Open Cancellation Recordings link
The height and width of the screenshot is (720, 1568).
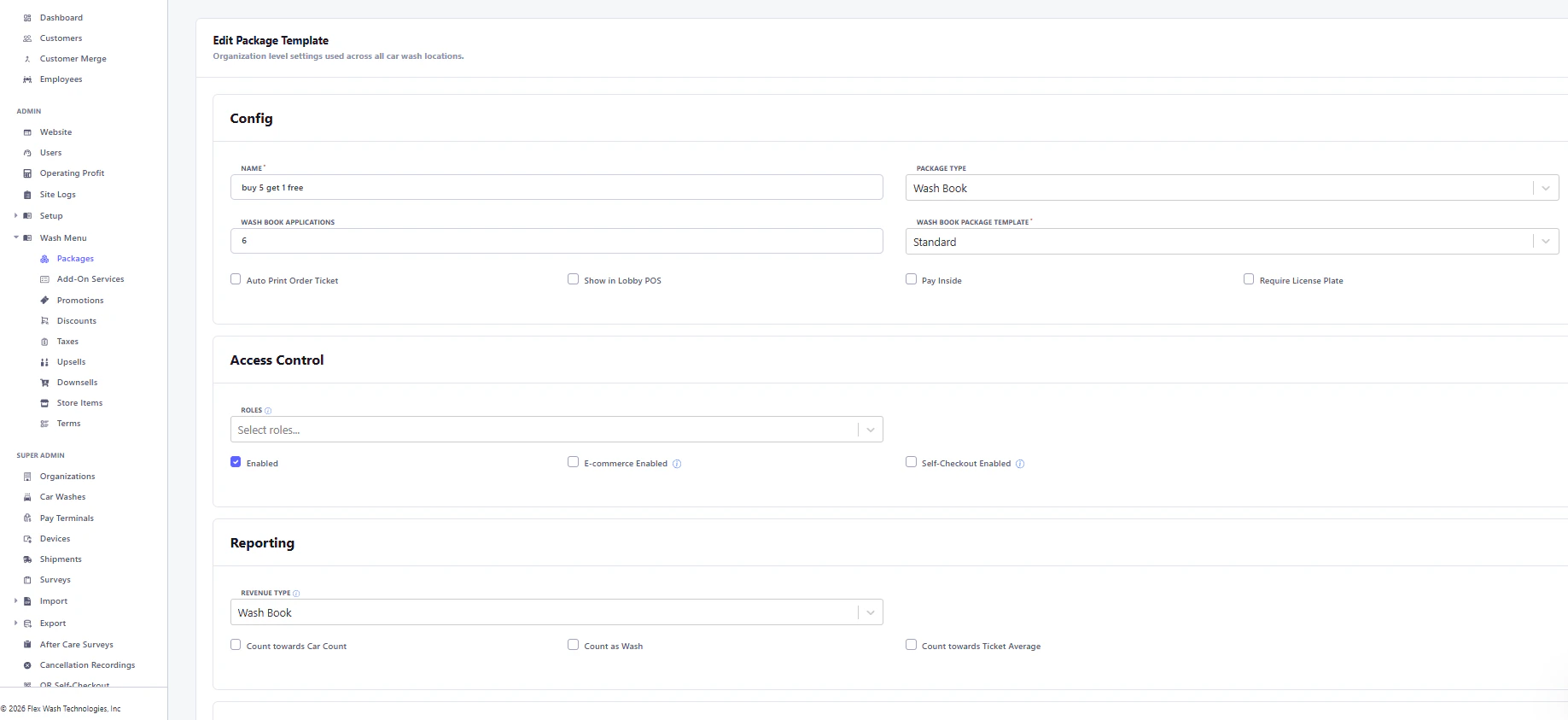[87, 665]
